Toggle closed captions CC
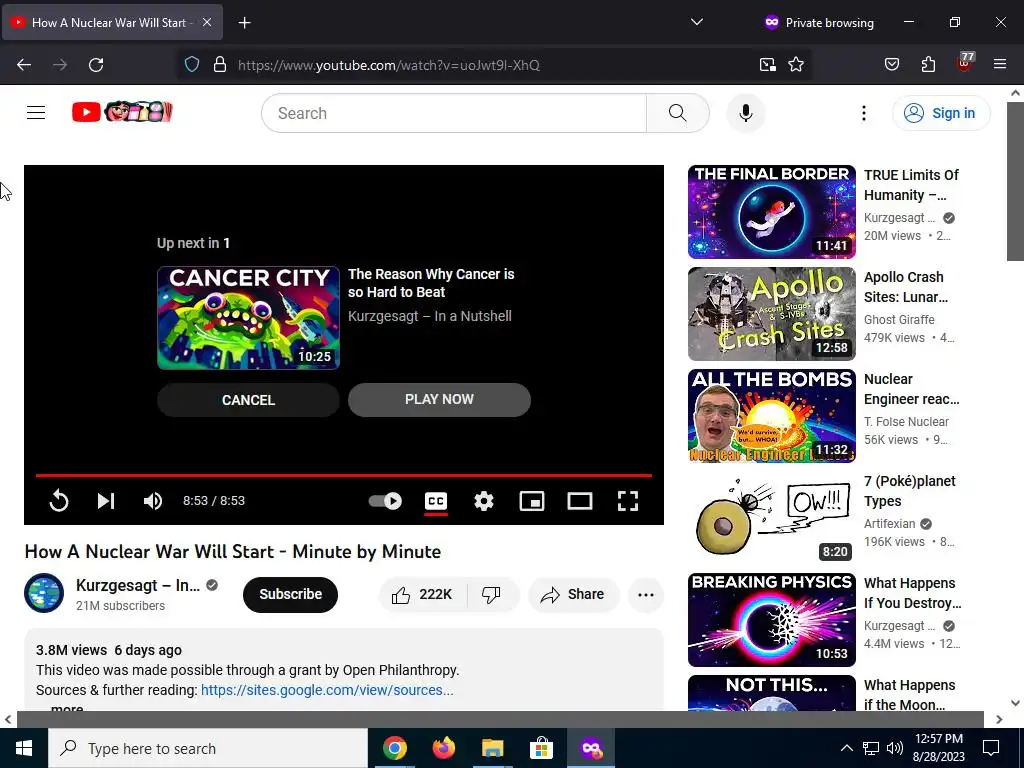This screenshot has width=1024, height=768. tap(436, 501)
